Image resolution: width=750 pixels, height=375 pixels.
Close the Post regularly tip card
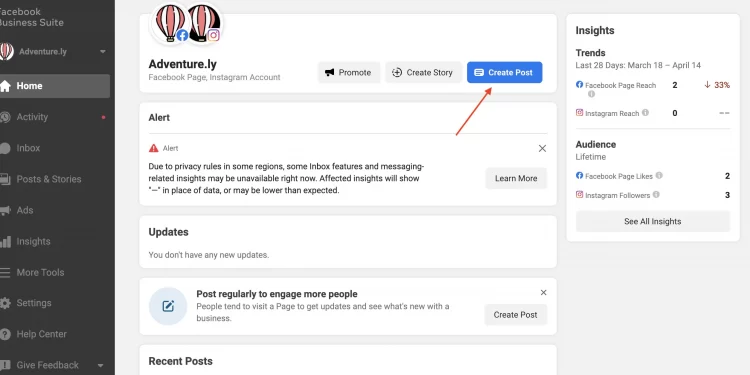(543, 292)
